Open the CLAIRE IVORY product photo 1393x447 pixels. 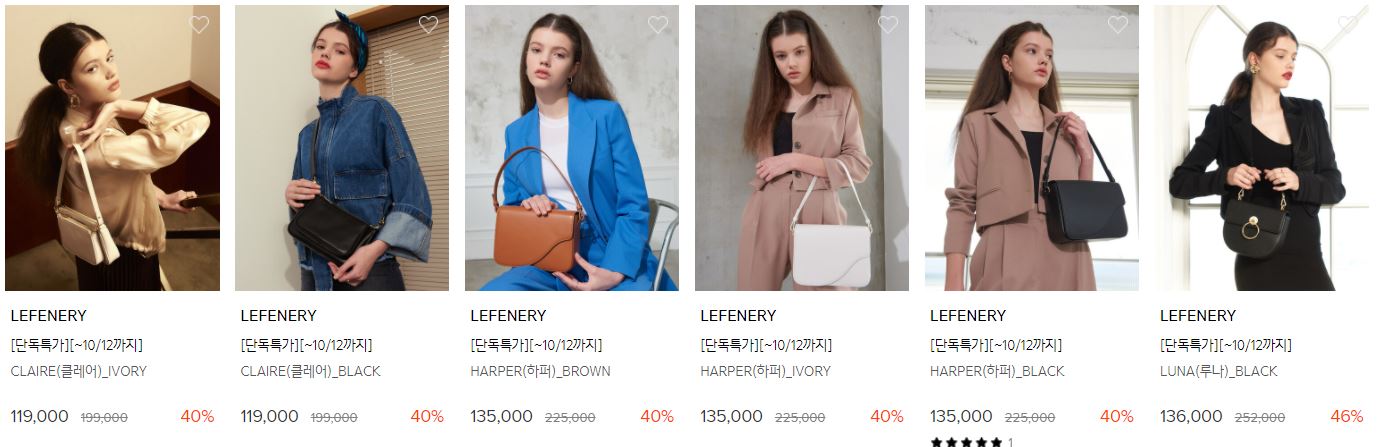(112, 148)
